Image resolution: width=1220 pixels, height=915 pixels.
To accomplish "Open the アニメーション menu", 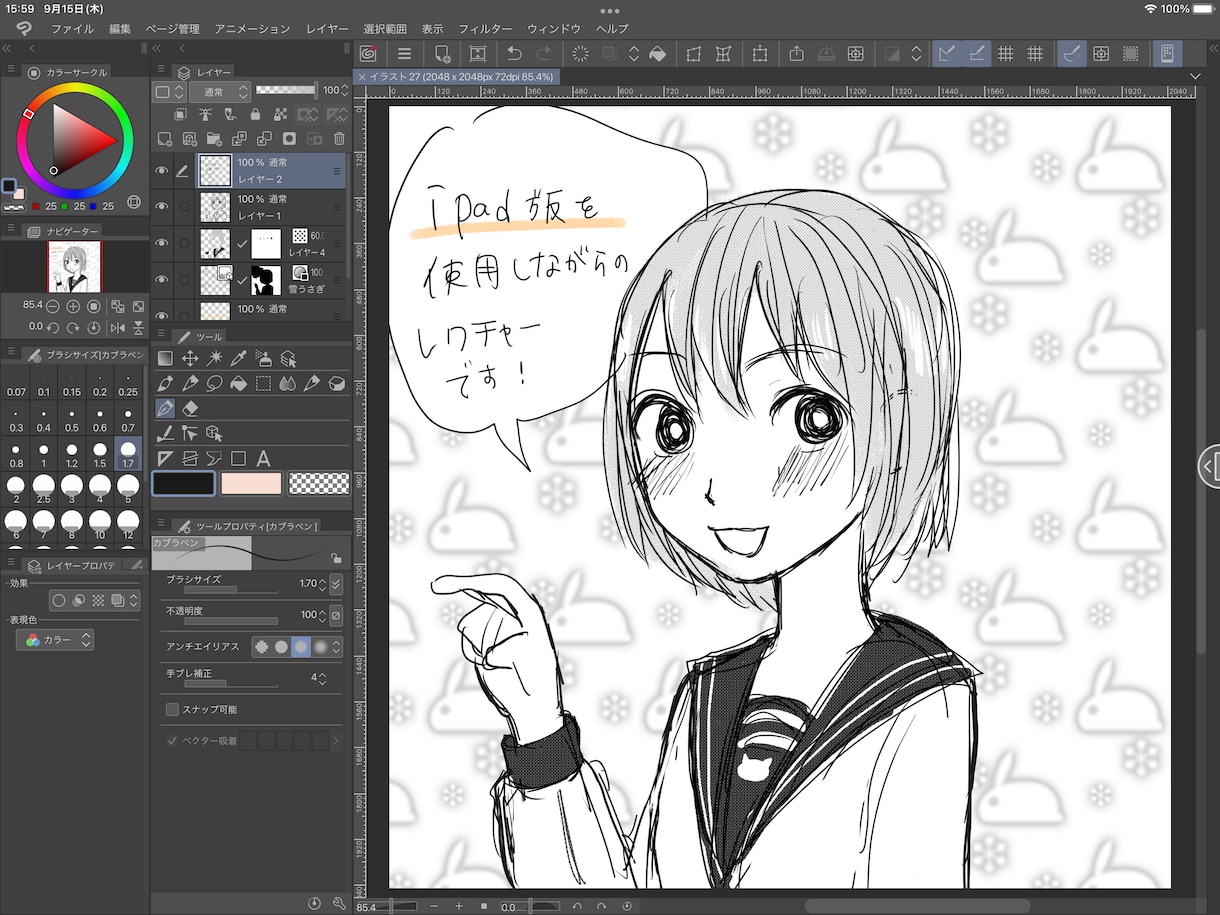I will click(252, 29).
